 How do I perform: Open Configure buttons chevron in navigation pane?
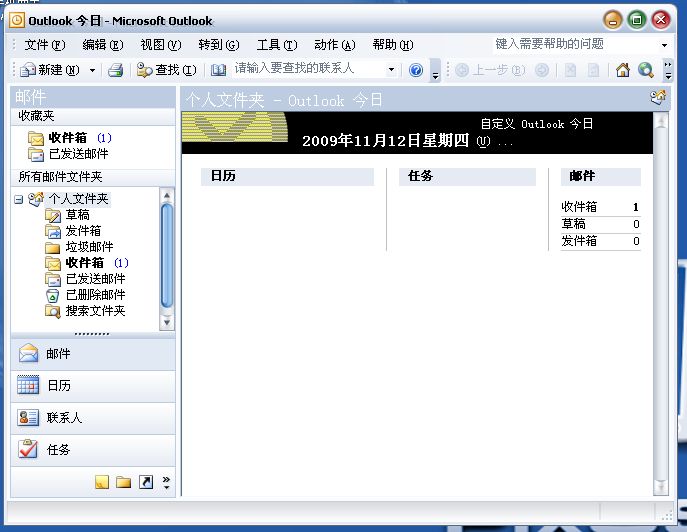(166, 482)
